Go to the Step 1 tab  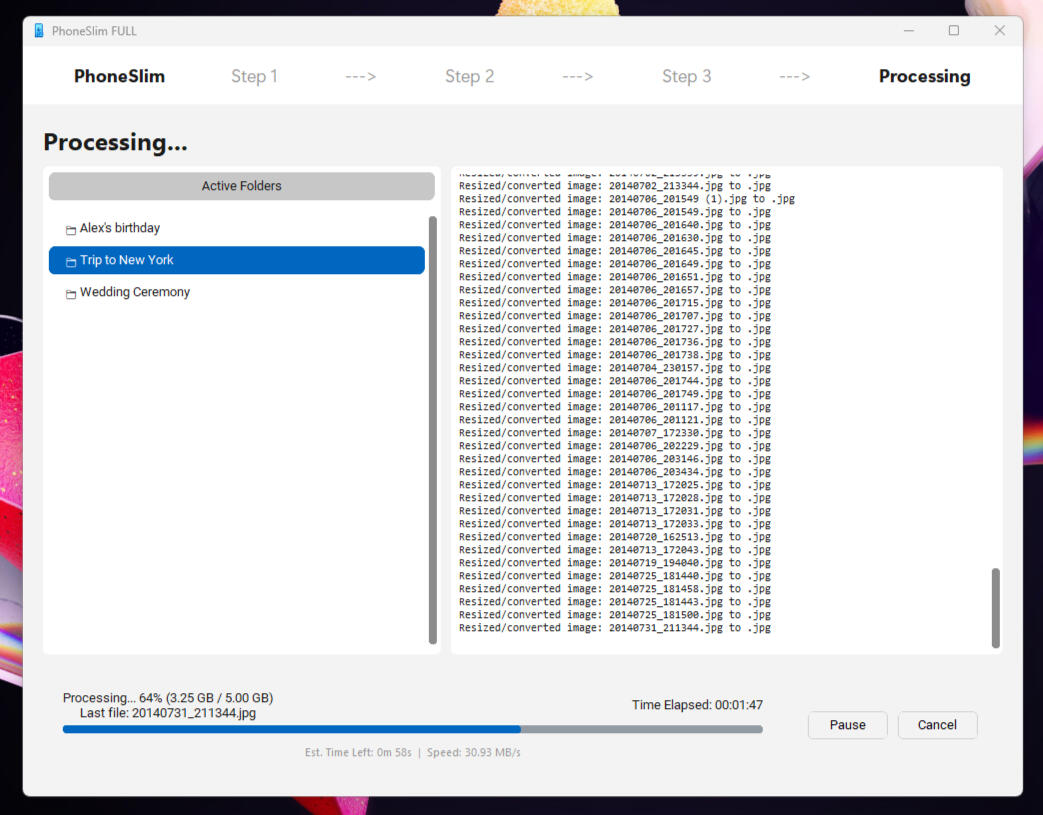254,77
